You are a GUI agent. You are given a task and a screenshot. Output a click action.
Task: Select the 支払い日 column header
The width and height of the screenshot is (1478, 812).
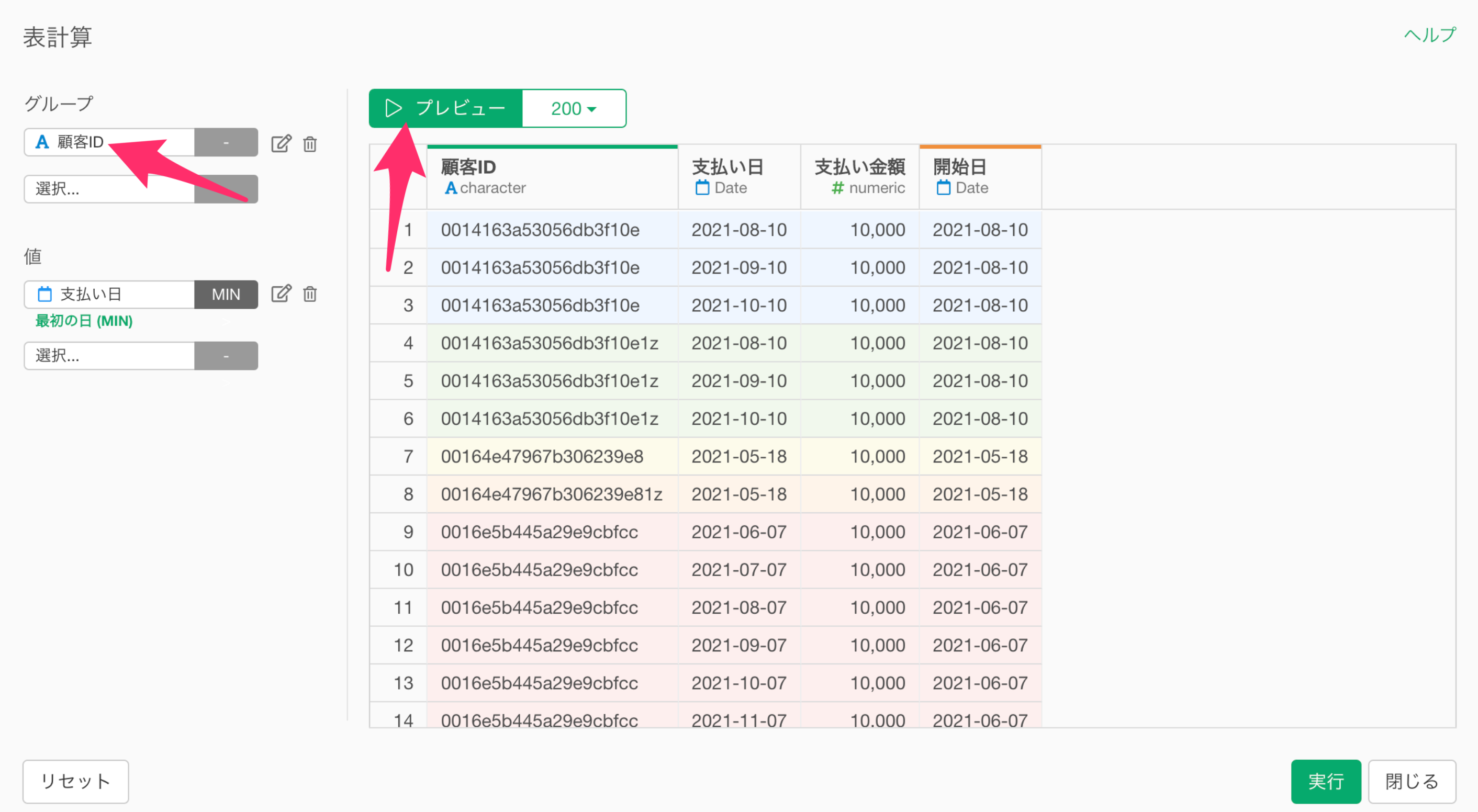pyautogui.click(x=739, y=177)
